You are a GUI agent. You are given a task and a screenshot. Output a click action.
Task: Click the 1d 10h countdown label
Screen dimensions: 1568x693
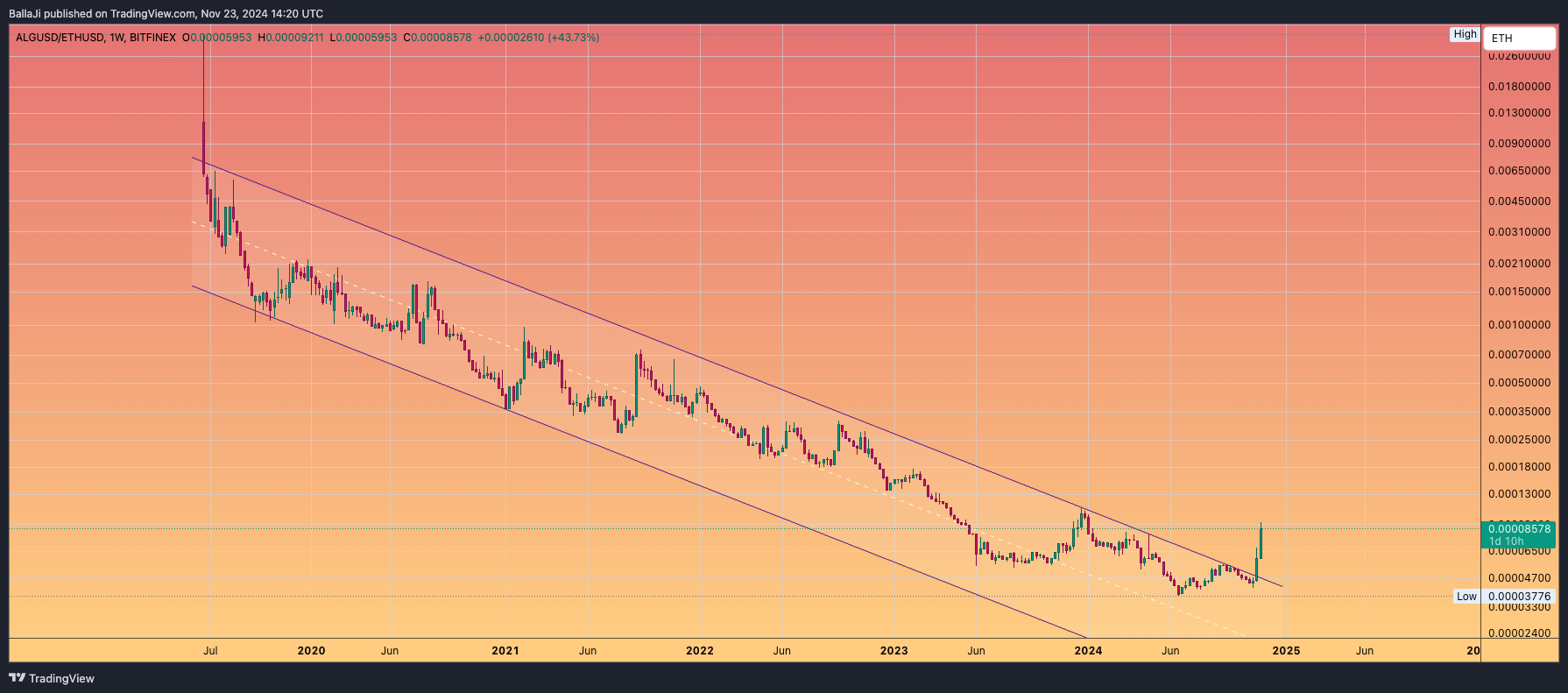(x=1506, y=541)
